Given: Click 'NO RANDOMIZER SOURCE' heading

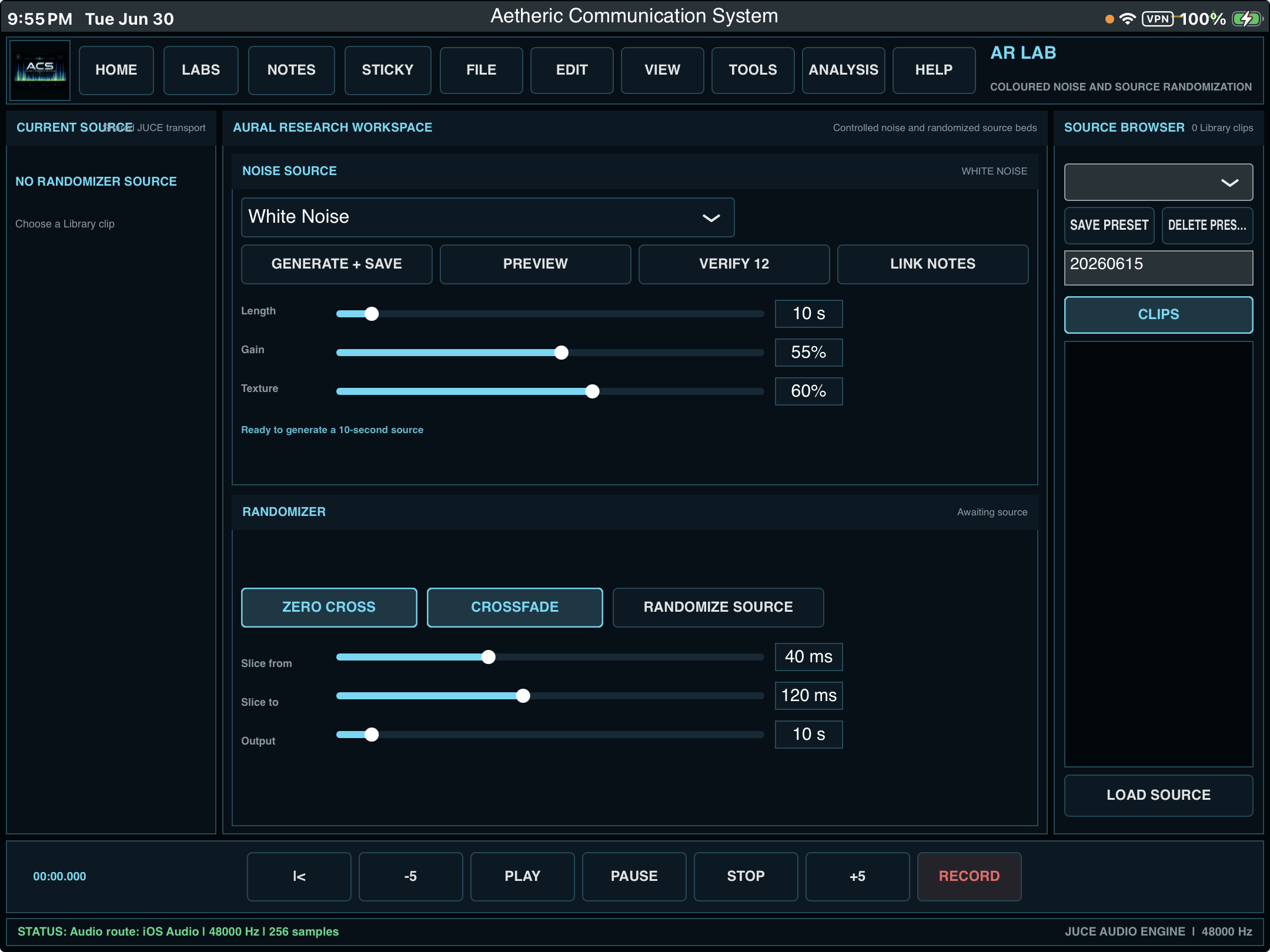Looking at the screenshot, I should pyautogui.click(x=96, y=182).
